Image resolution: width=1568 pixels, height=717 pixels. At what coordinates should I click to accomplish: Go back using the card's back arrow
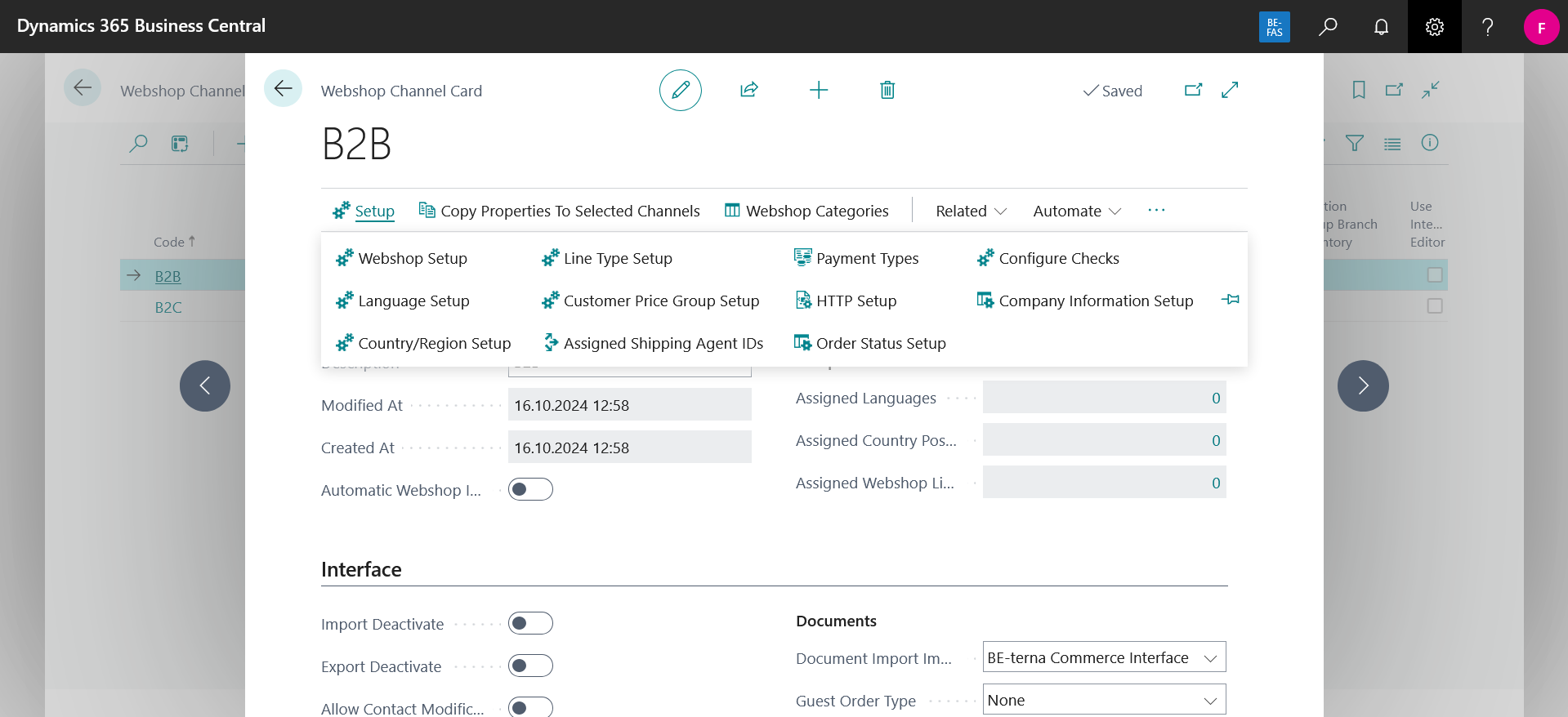[x=283, y=88]
